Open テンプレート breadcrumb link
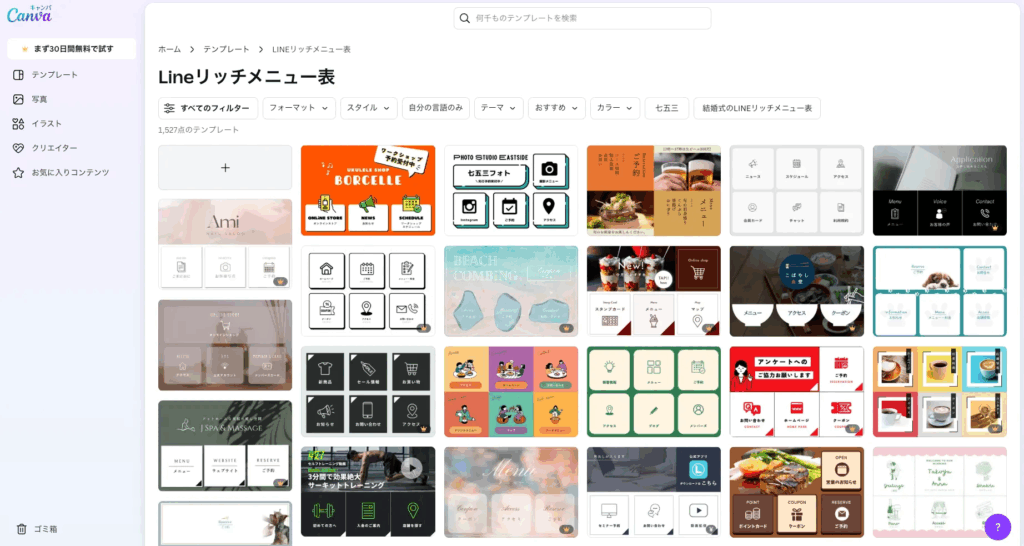The image size is (1024, 546). coord(226,49)
